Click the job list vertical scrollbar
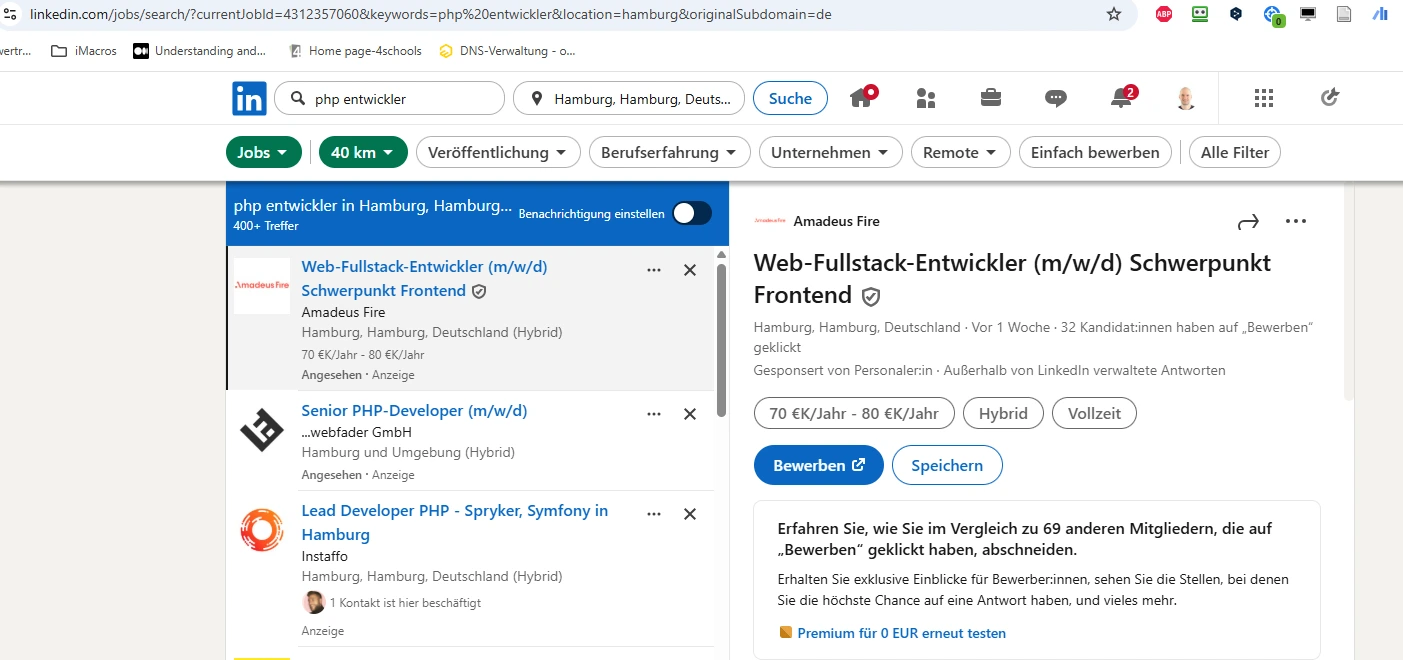 tap(722, 340)
